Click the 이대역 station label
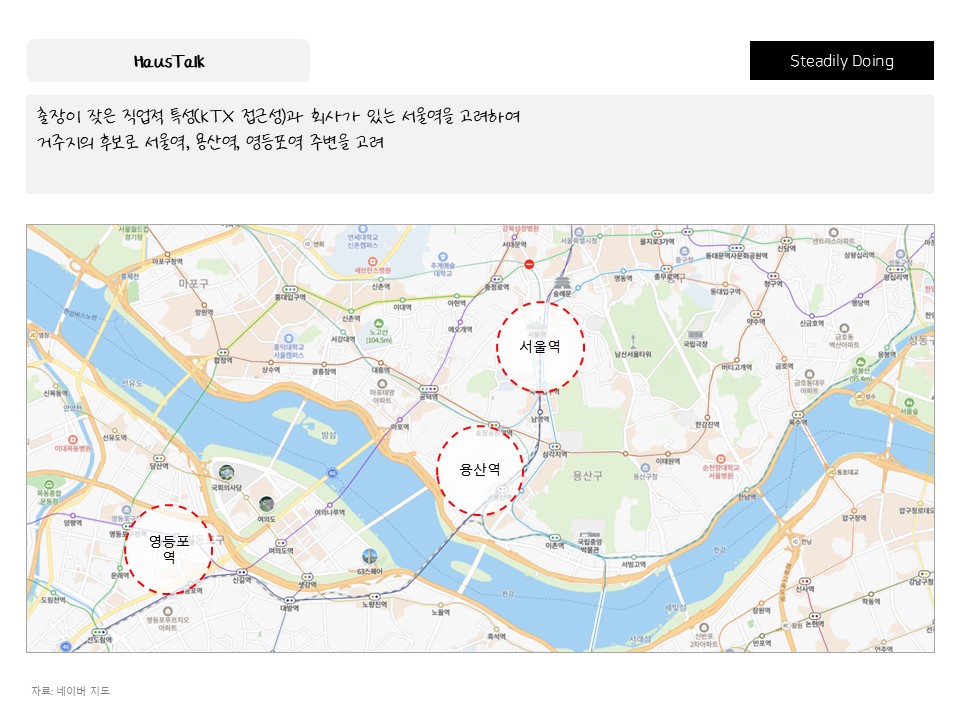This screenshot has width=960, height=720. click(x=402, y=307)
